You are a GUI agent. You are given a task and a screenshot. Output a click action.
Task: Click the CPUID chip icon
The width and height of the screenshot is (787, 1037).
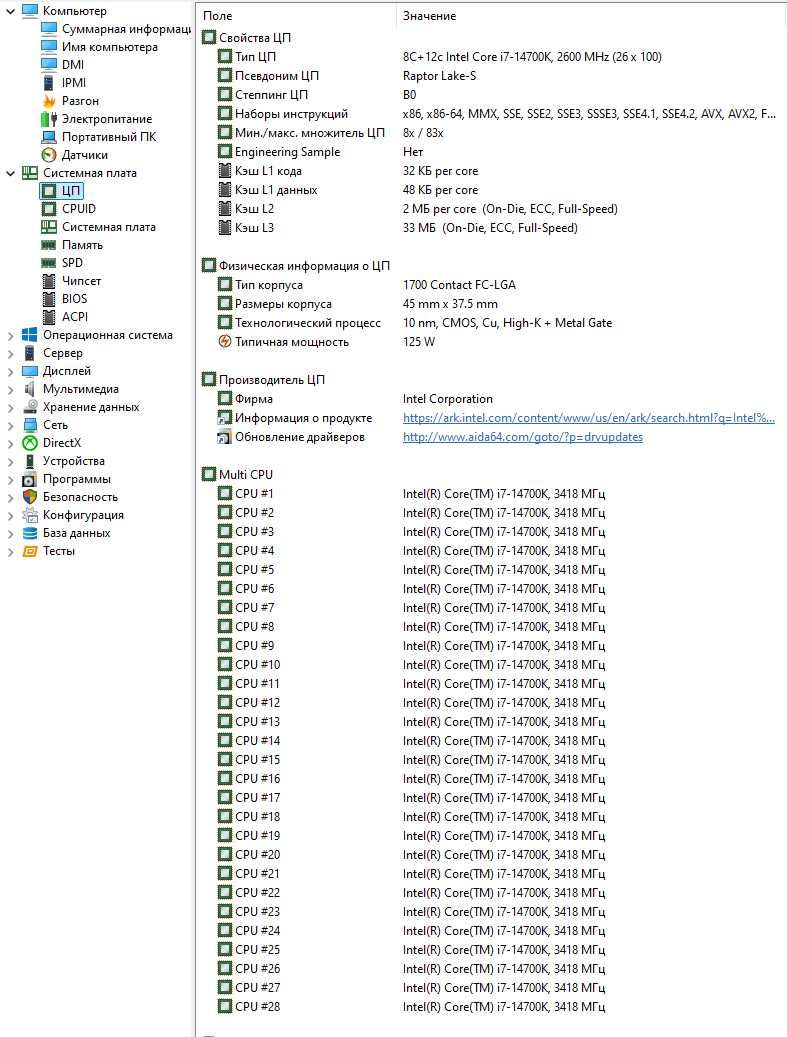click(49, 208)
